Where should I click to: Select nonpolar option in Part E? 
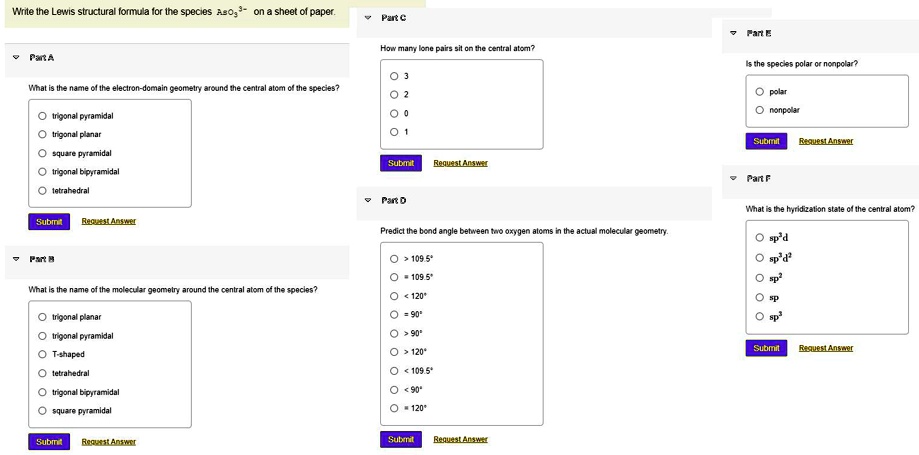[760, 110]
